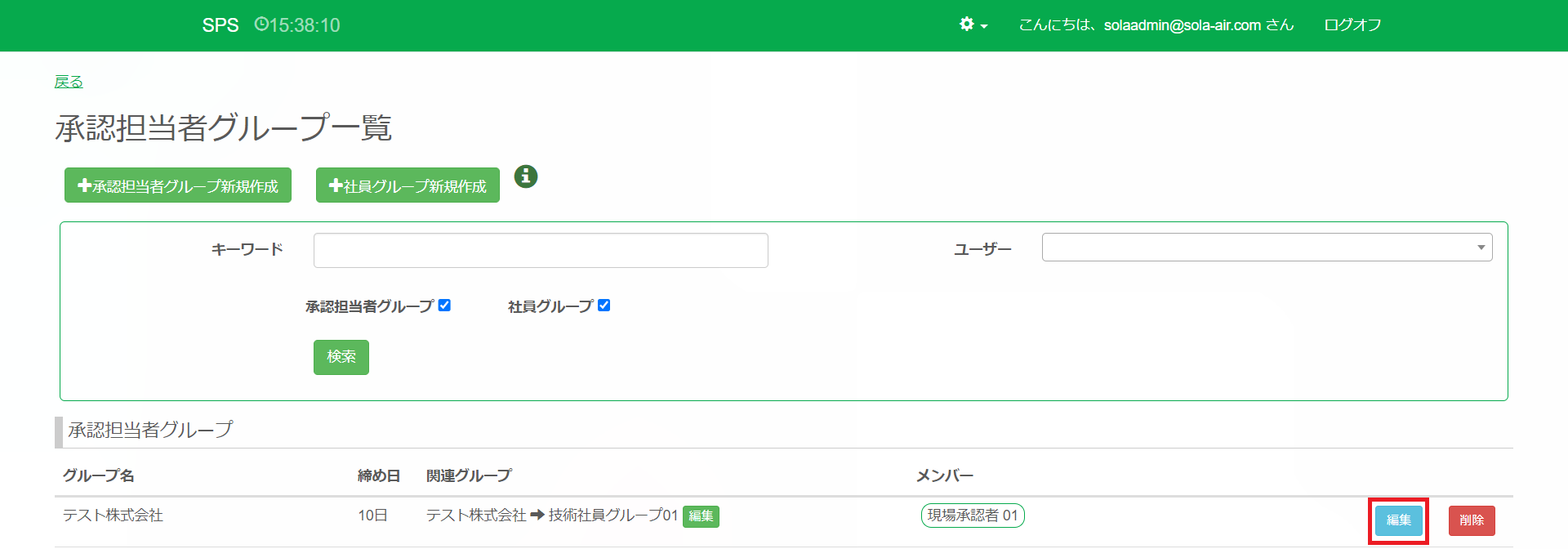Delete the group with red 削除 button
The image size is (1568, 549).
[1471, 520]
